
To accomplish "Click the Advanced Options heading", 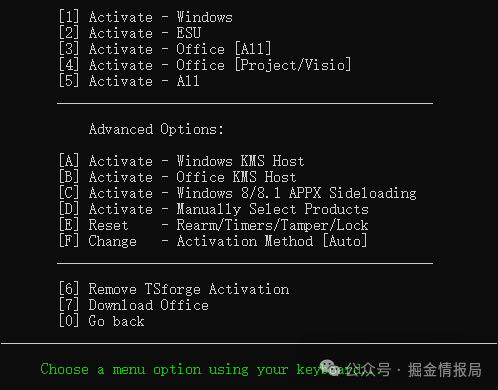I will click(156, 129).
